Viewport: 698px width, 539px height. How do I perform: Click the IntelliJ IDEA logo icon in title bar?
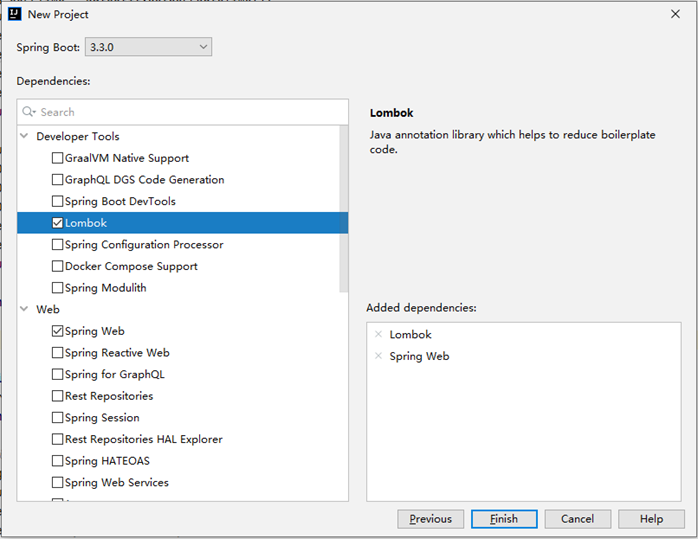point(15,14)
